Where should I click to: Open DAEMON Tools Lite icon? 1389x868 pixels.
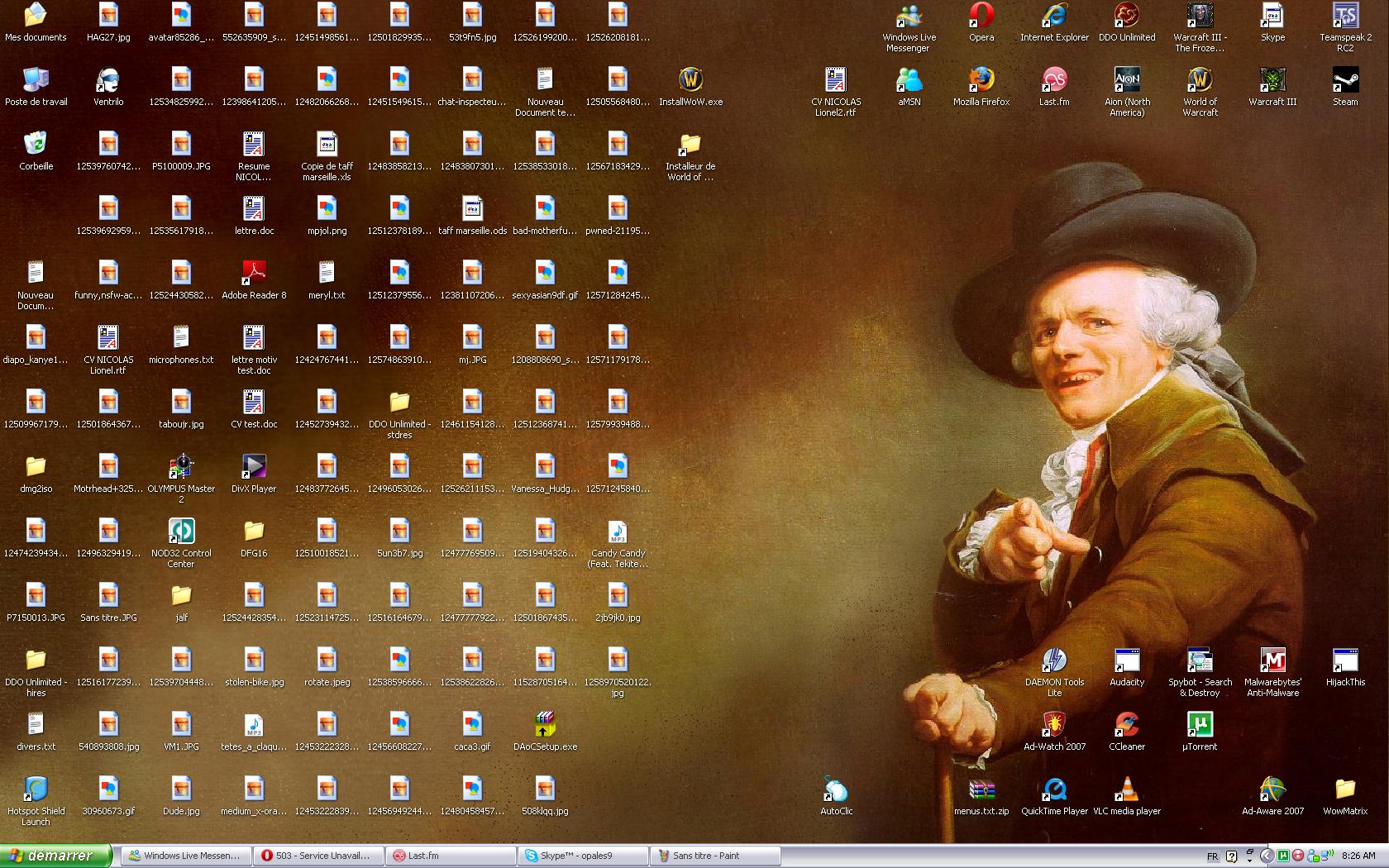point(1054,672)
